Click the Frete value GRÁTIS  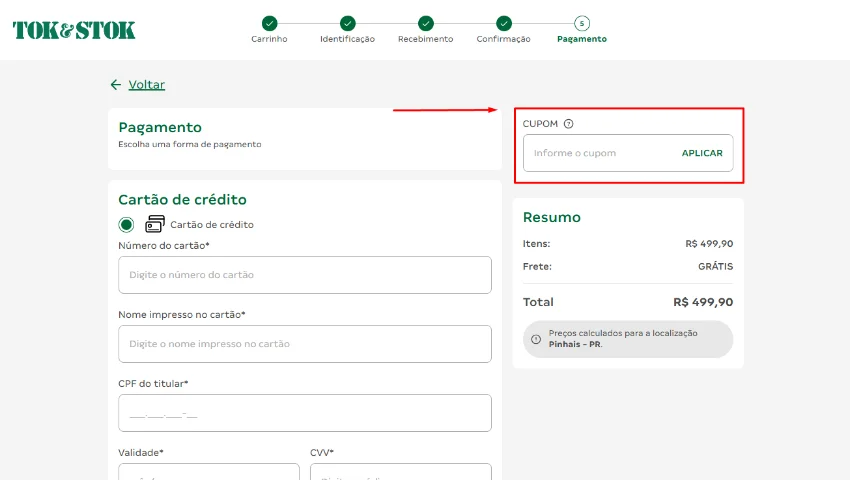pyautogui.click(x=716, y=266)
